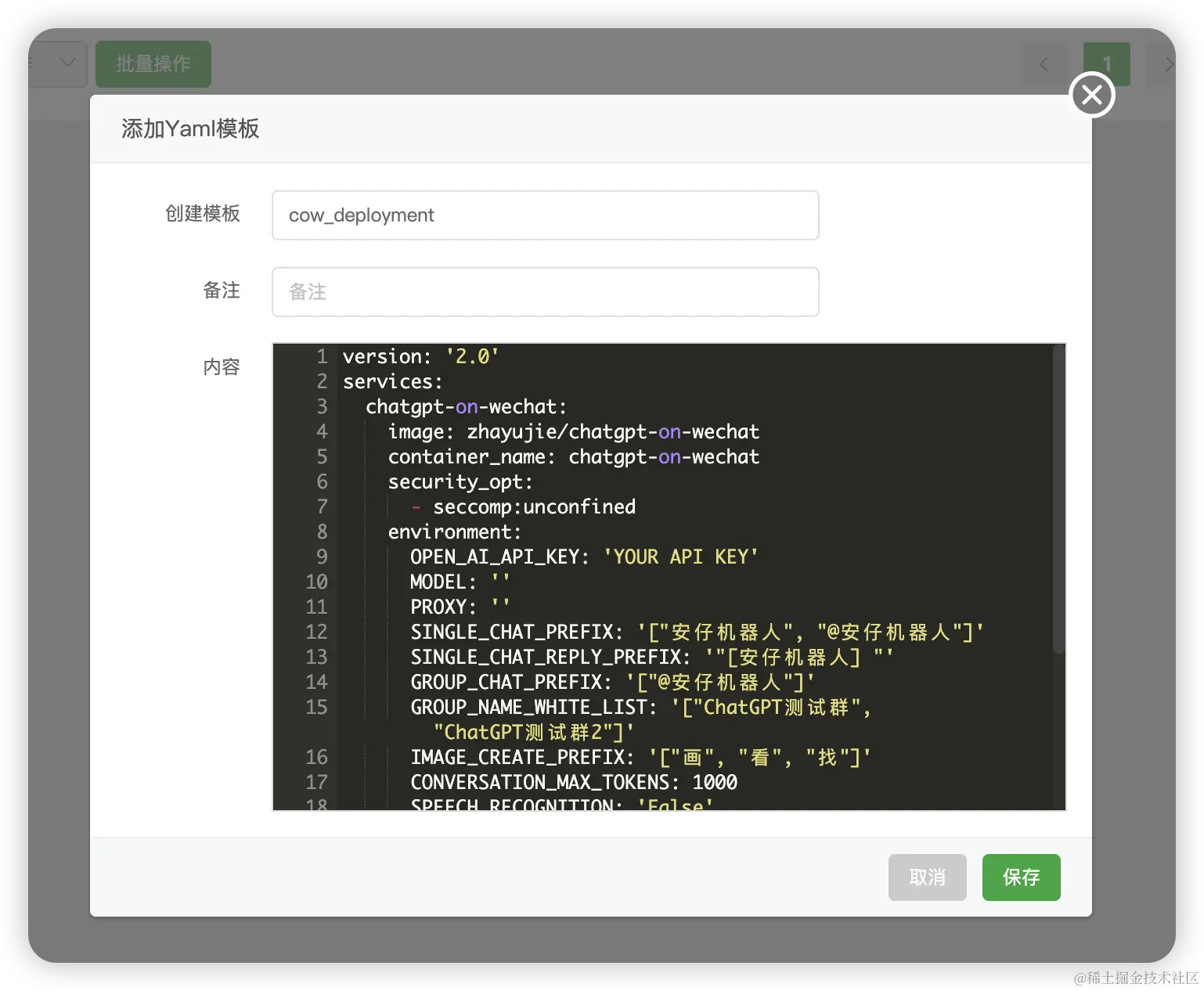Image resolution: width=1204 pixels, height=991 pixels.
Task: Close the Yaml template dialog with the X icon
Action: point(1091,95)
